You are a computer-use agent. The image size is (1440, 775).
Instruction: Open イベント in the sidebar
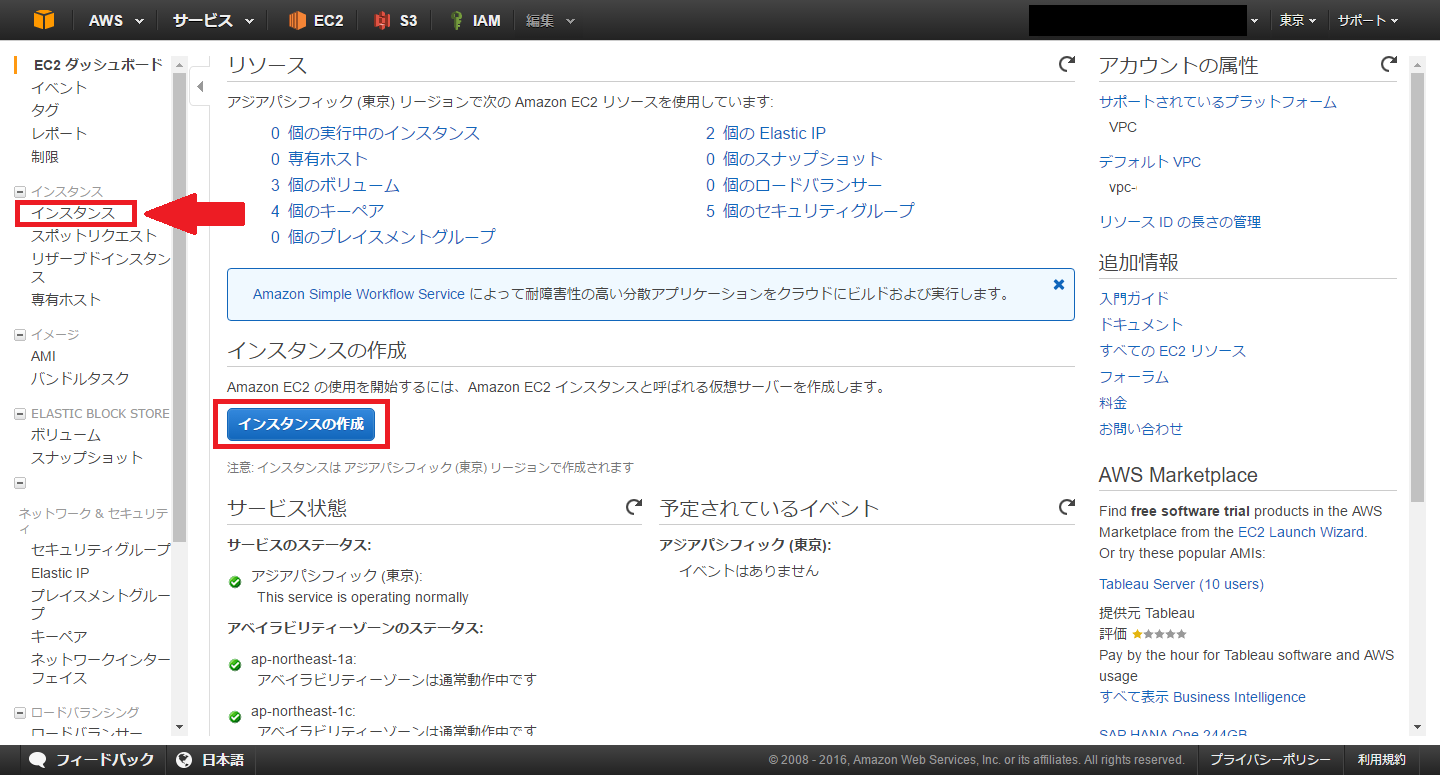[x=59, y=88]
